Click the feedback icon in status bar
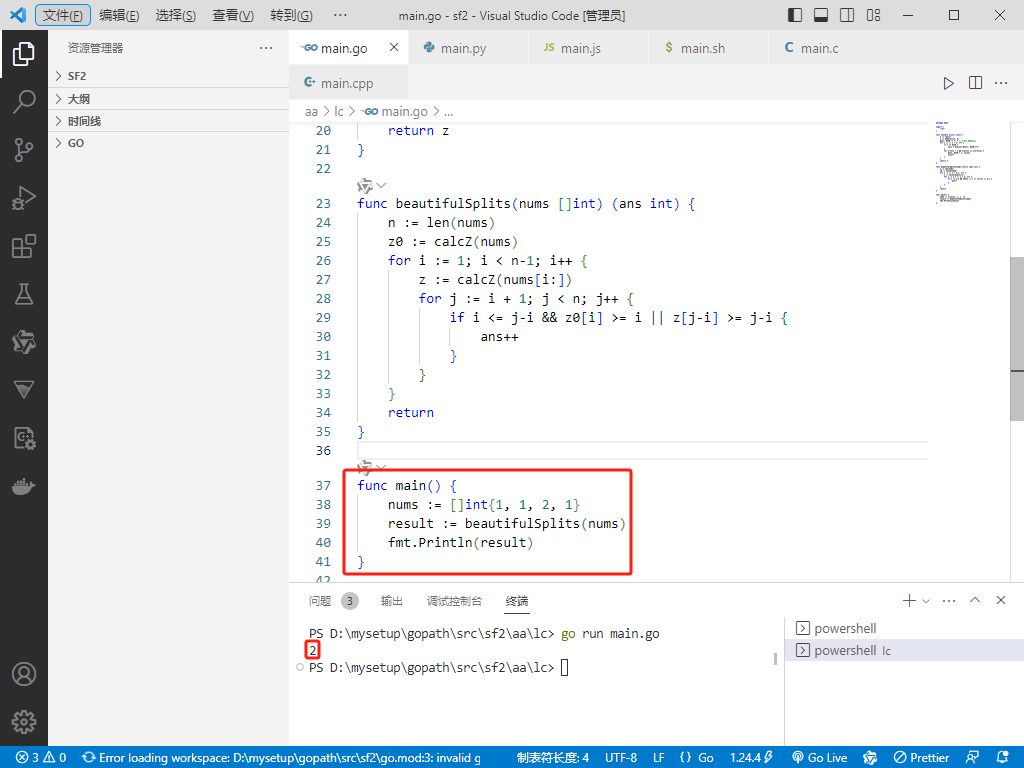The width and height of the screenshot is (1024, 768). [x=972, y=758]
